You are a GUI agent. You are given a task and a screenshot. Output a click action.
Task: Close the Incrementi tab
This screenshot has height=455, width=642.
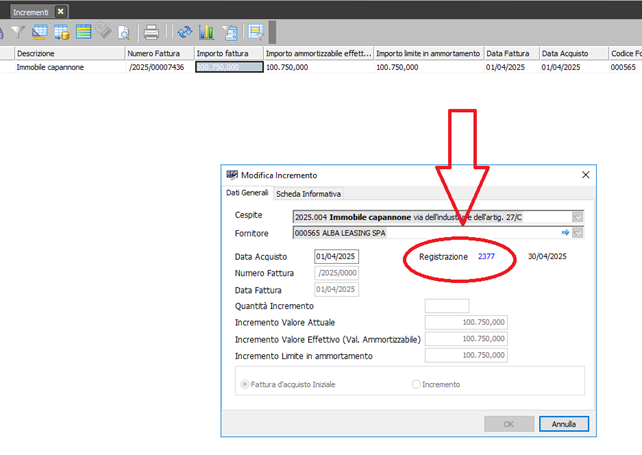point(60,10)
